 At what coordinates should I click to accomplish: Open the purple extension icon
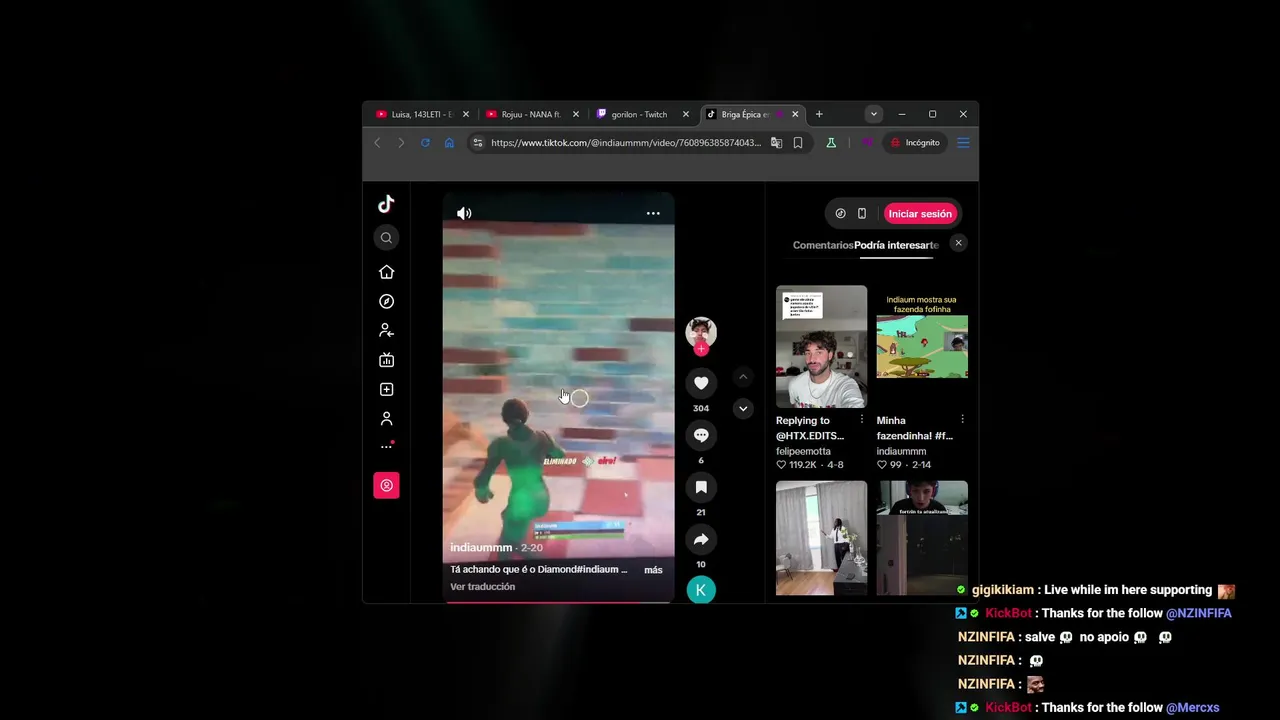[868, 143]
